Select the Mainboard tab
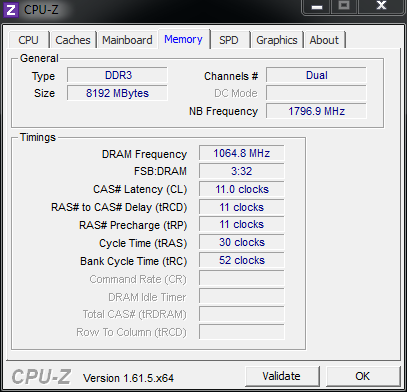This screenshot has width=407, height=392. coord(127,40)
